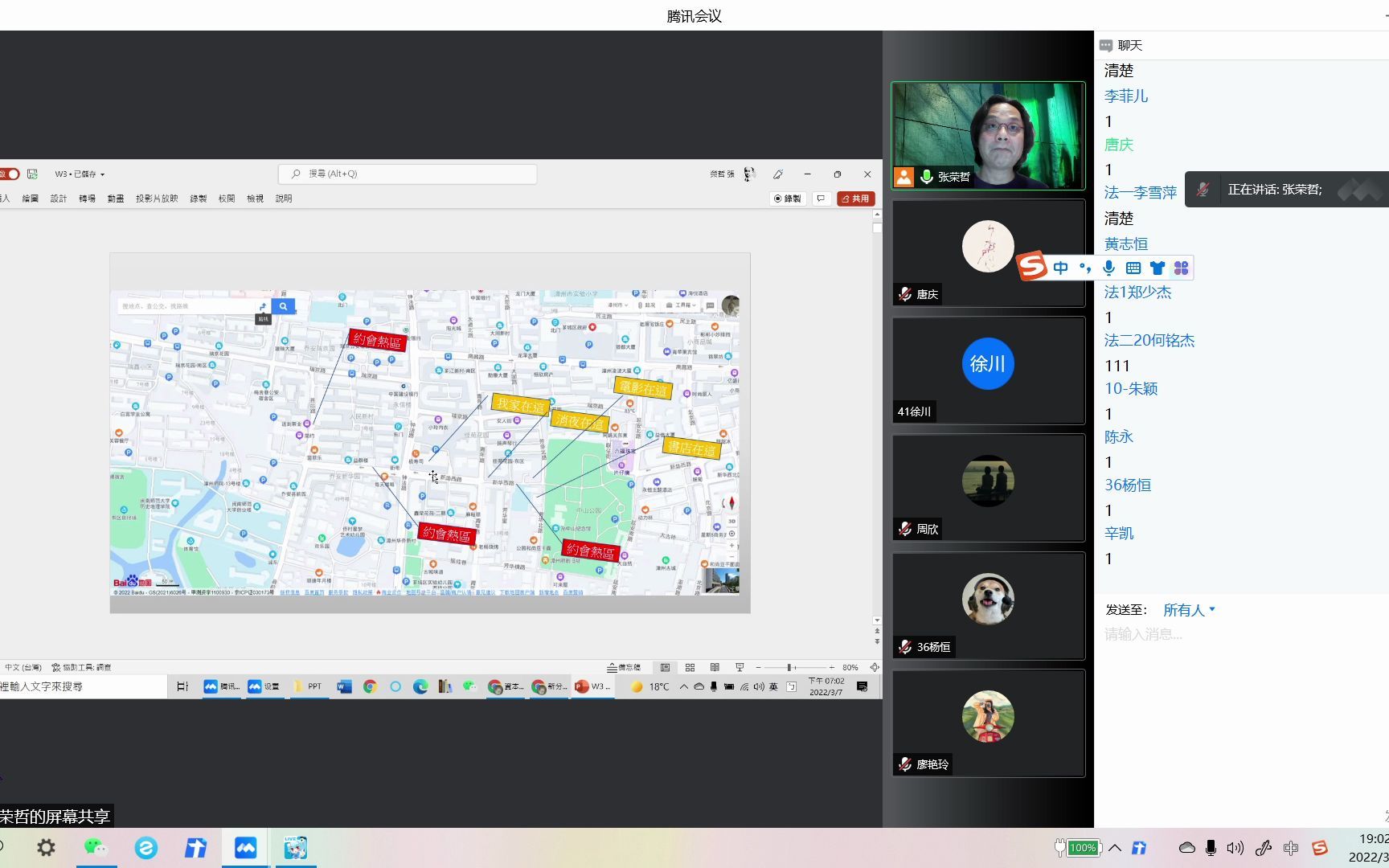Image resolution: width=1389 pixels, height=868 pixels.
Task: Click chat sender name 黄志恒
Action: [1125, 244]
